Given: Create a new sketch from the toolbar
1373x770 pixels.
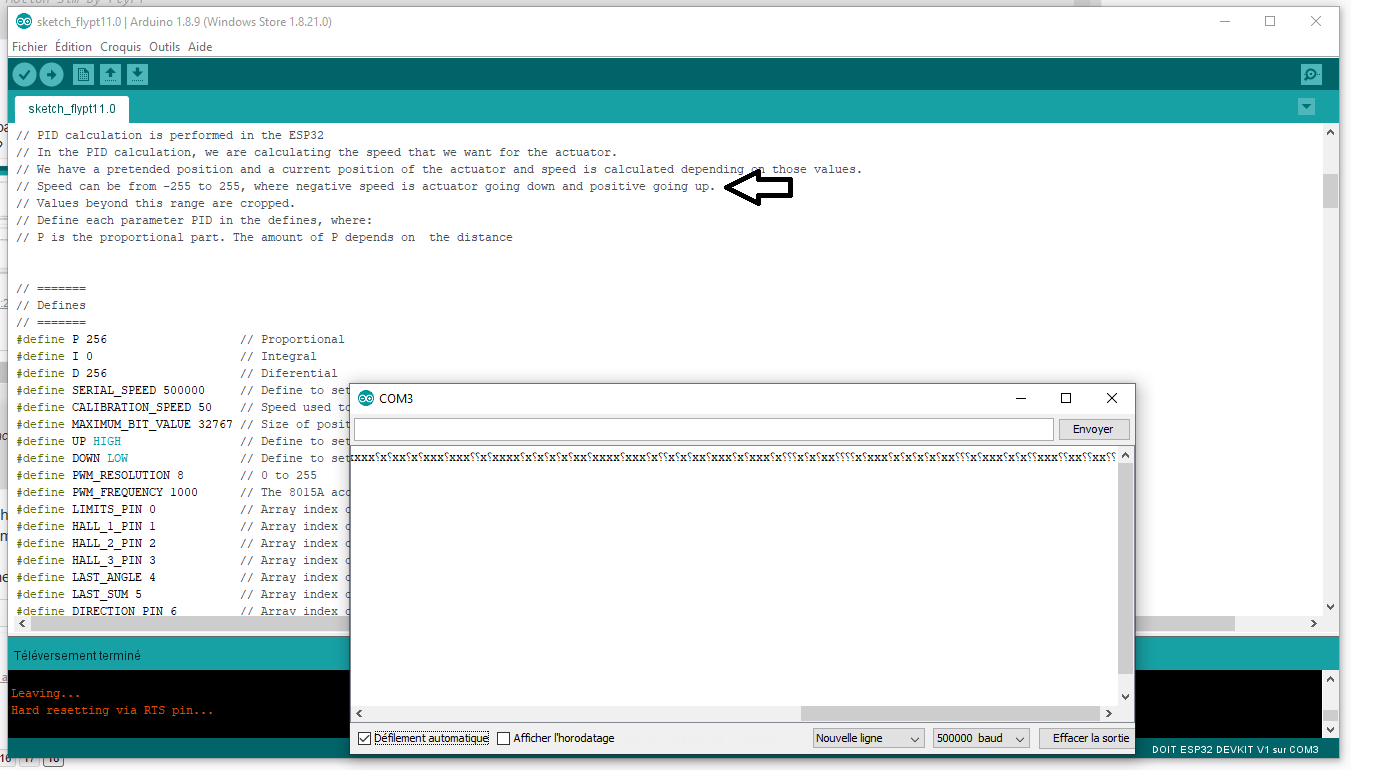Looking at the screenshot, I should (x=83, y=74).
